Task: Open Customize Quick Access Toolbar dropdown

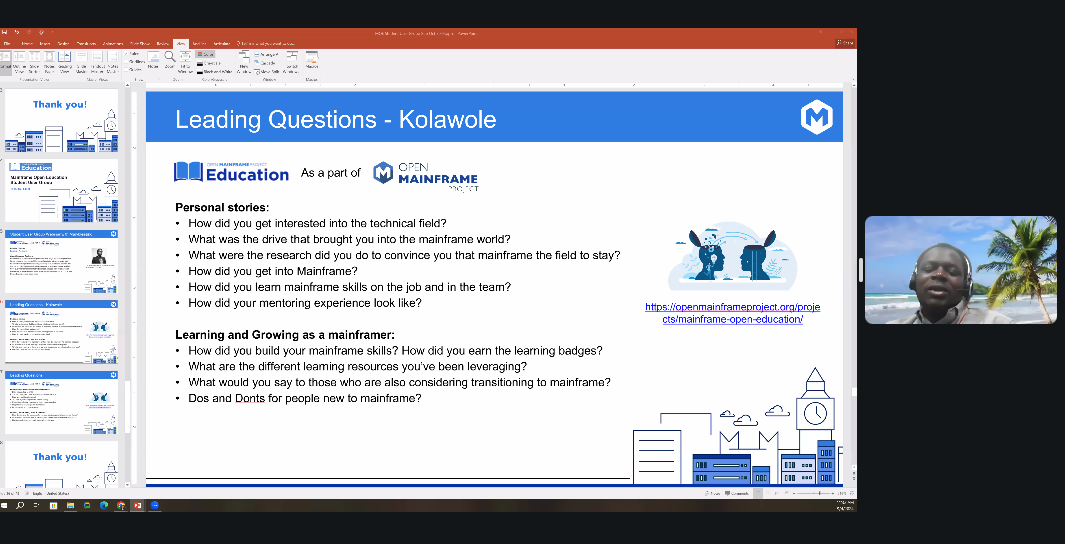Action: tap(52, 32)
